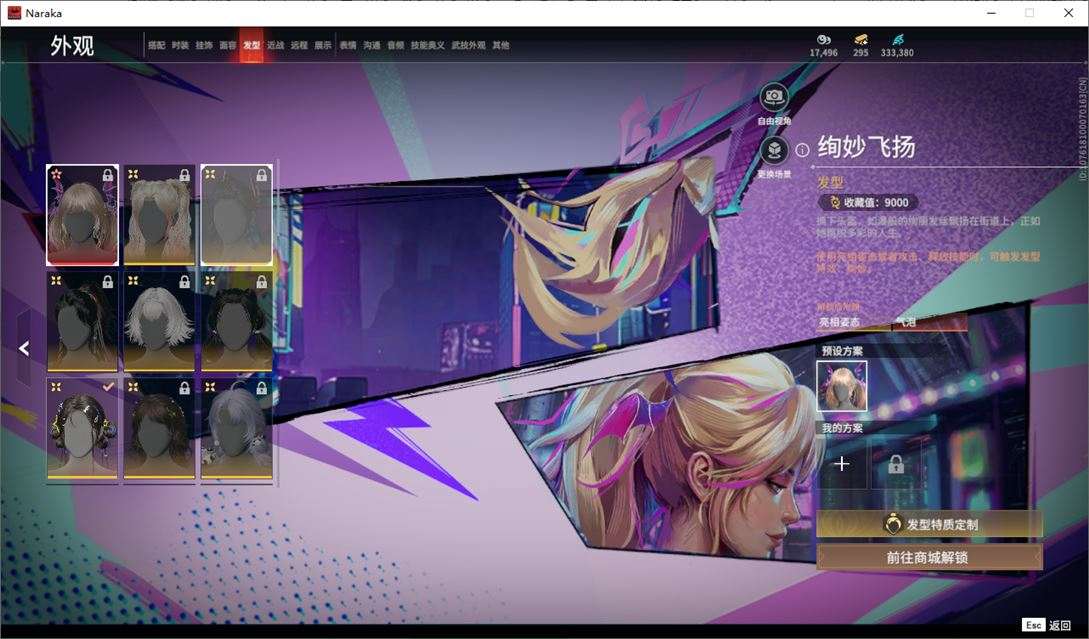Choose the preset thumbnail under 预设方案

(842, 386)
